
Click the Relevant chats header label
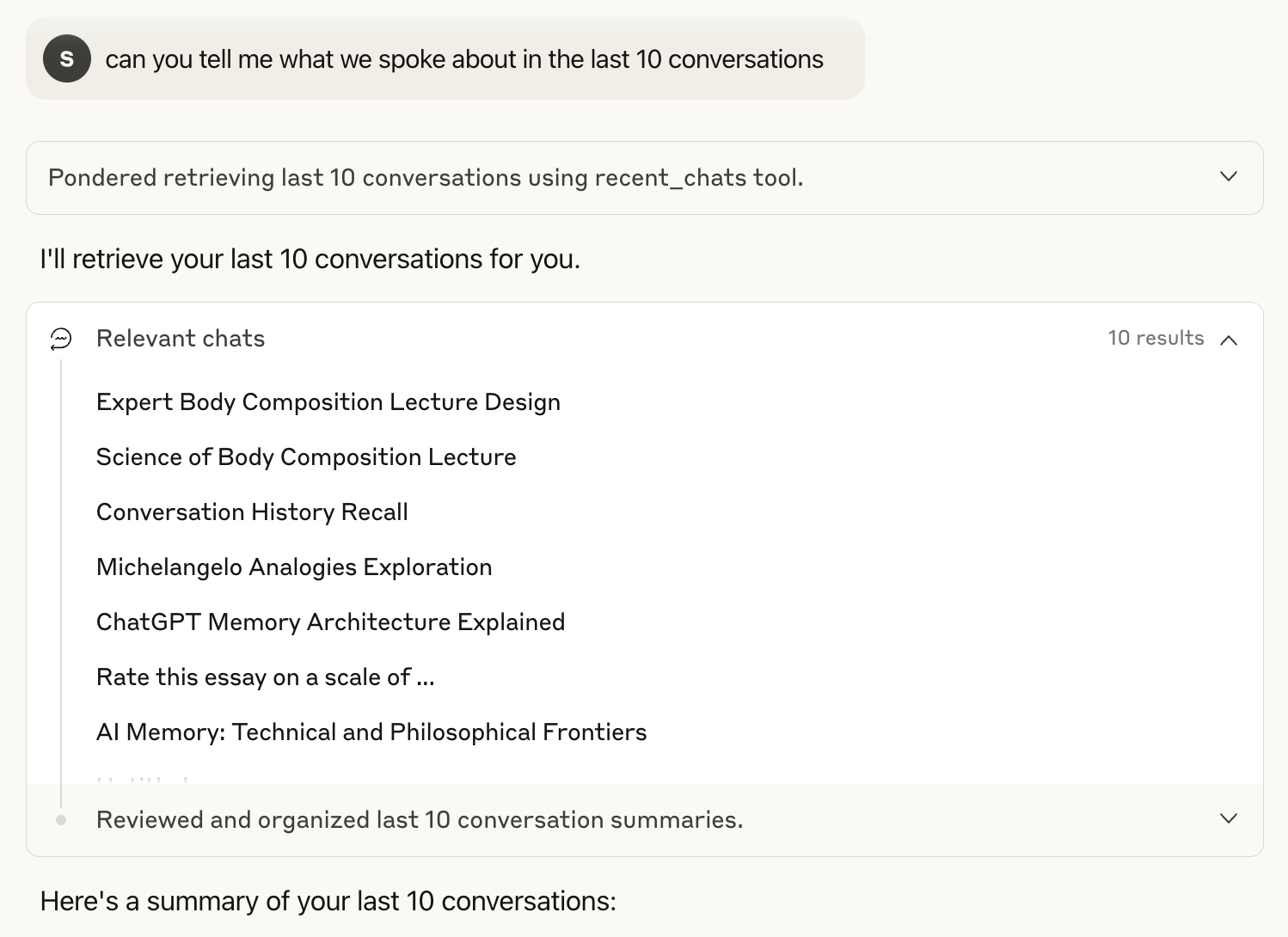tap(181, 339)
